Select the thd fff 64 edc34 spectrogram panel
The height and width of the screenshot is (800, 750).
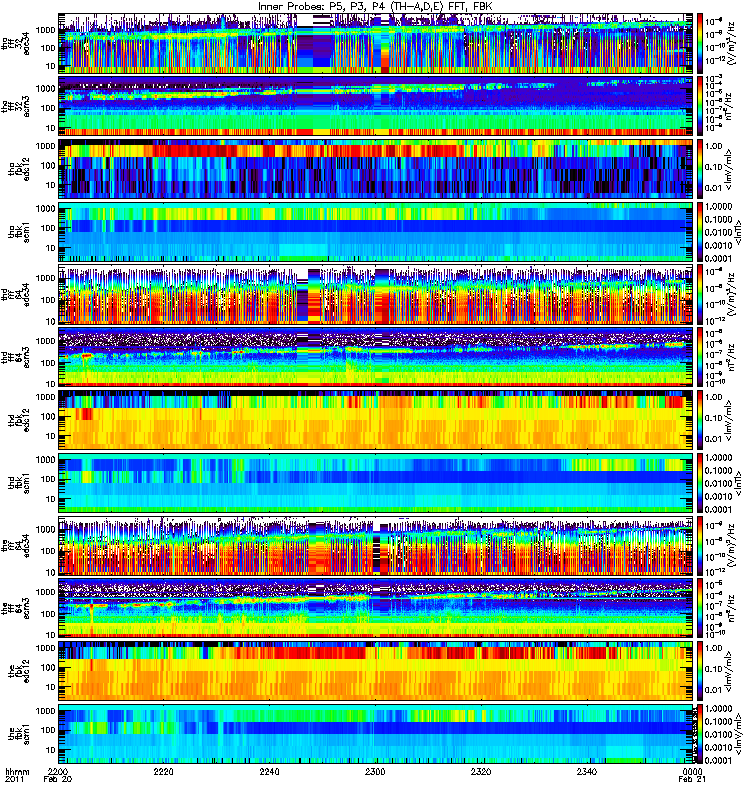(376, 294)
